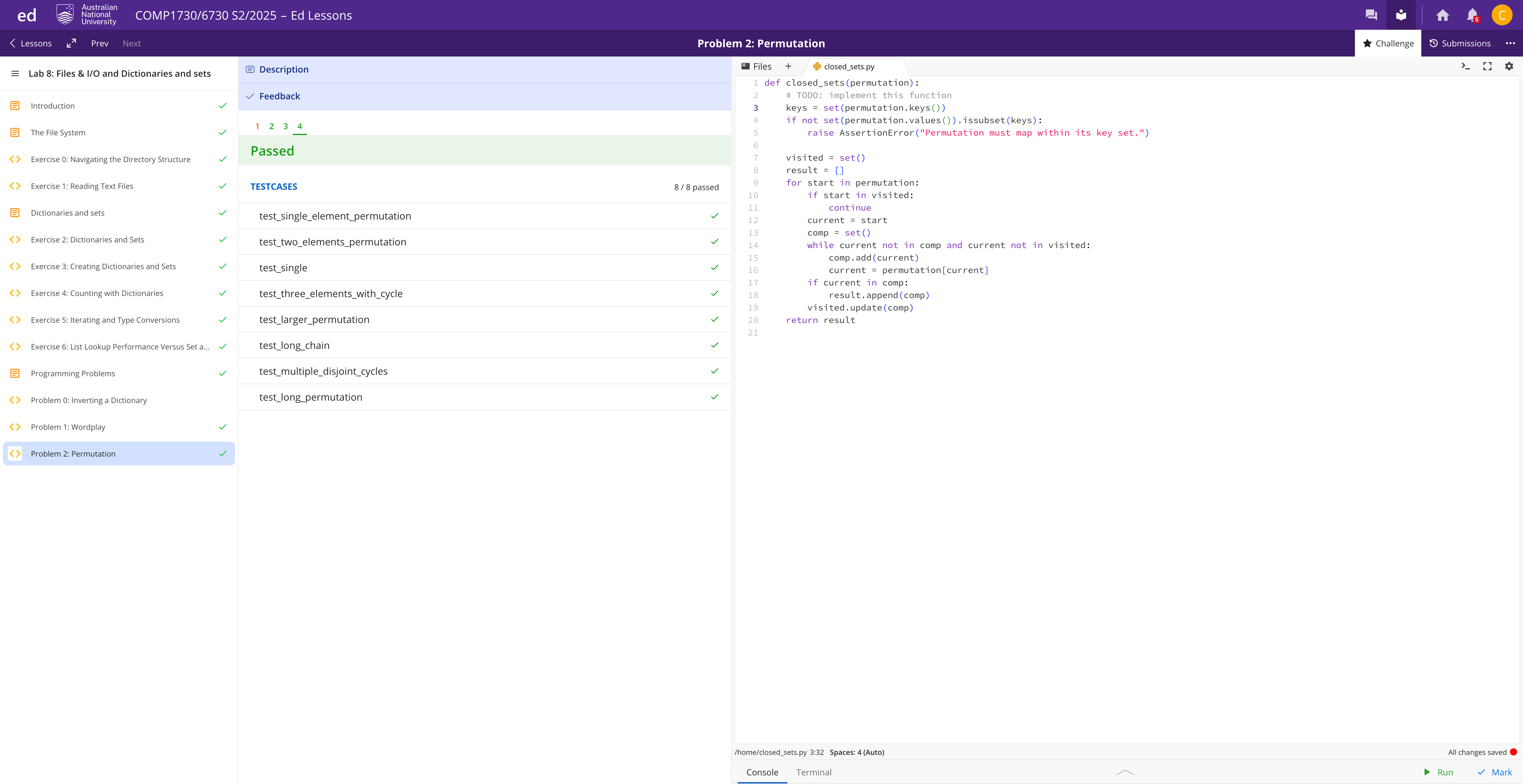Screen dimensions: 1523x784
Task: Open the lessons book icon in header
Action: (1401, 15)
